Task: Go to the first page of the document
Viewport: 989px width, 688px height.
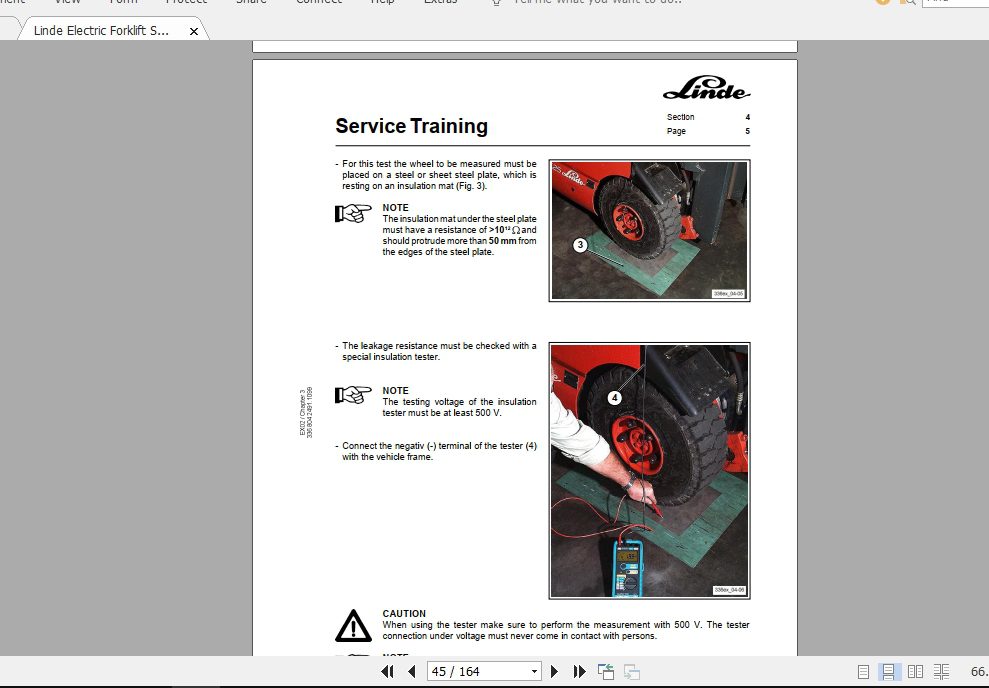Action: pos(387,671)
